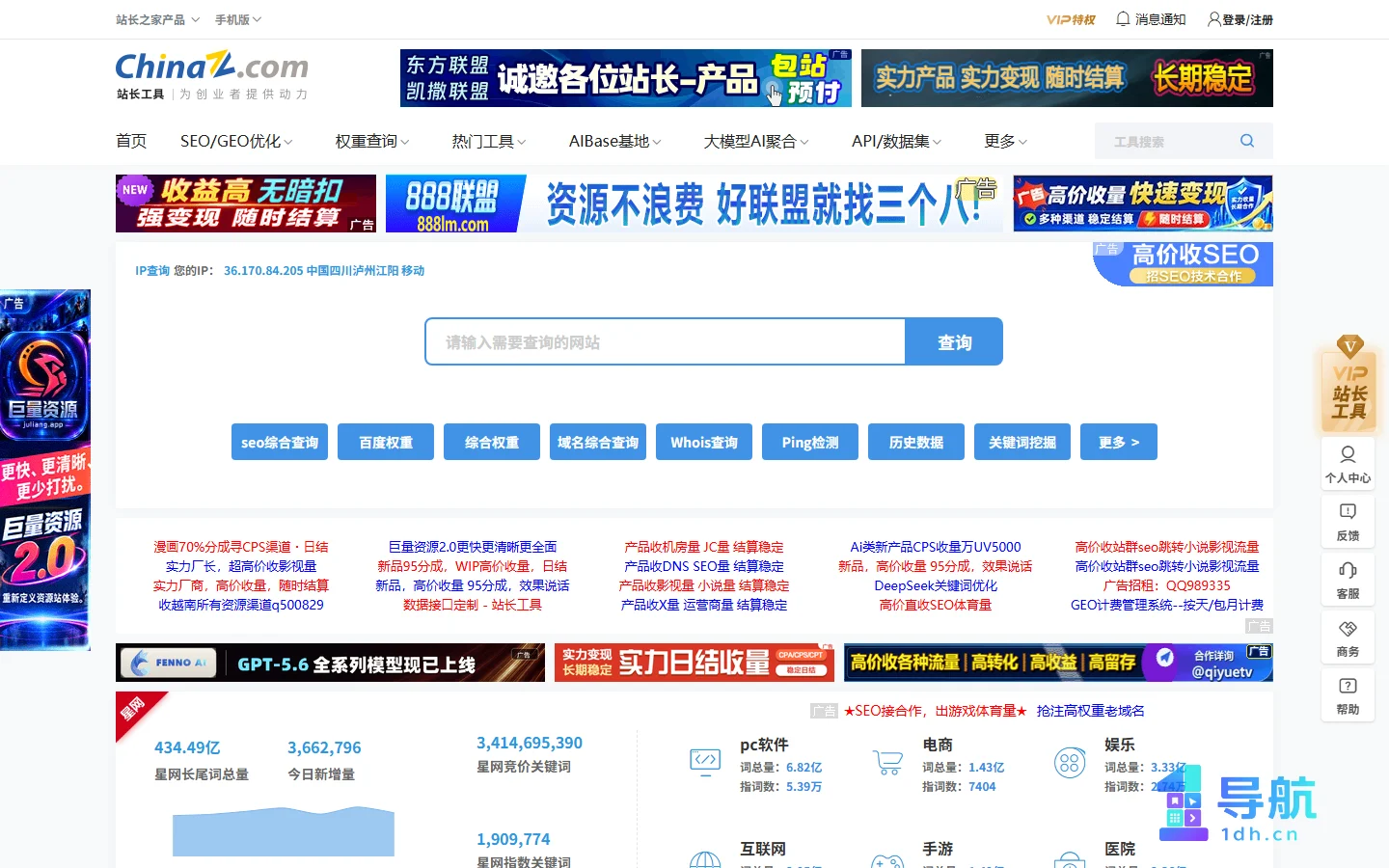Click the DeepSeek关键词优化 link
The height and width of the screenshot is (868, 1389).
[936, 585]
